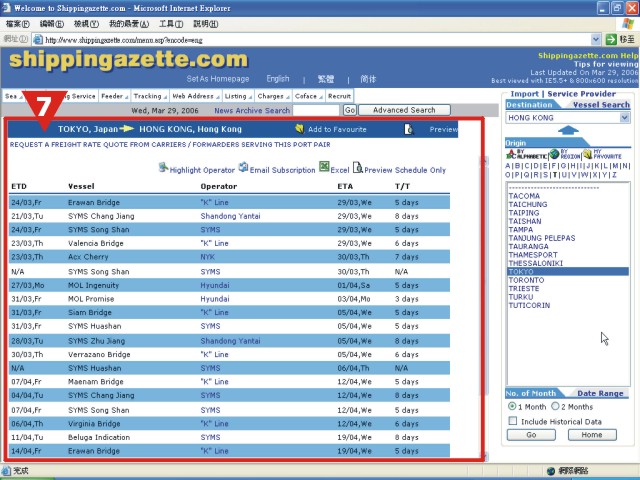Select origin By Alphabetic icon
Image resolution: width=640 pixels, height=480 pixels.
[x=511, y=154]
